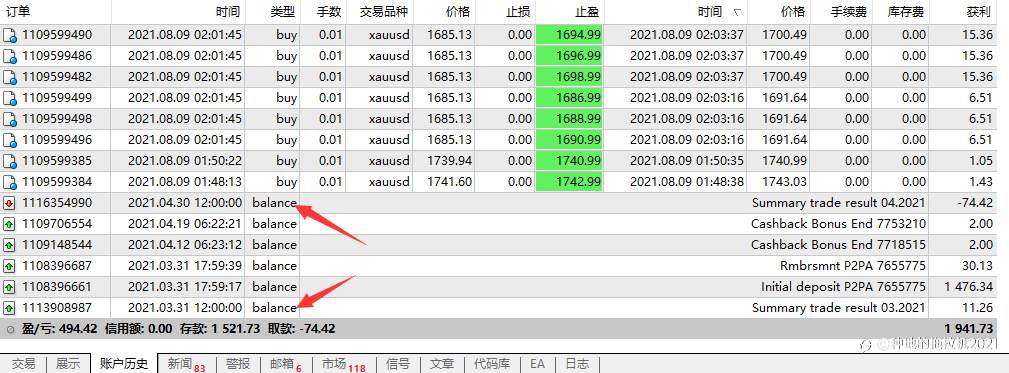Viewport: 1009px width, 373px height.
Task: Open the 警报 tab
Action: pos(238,364)
